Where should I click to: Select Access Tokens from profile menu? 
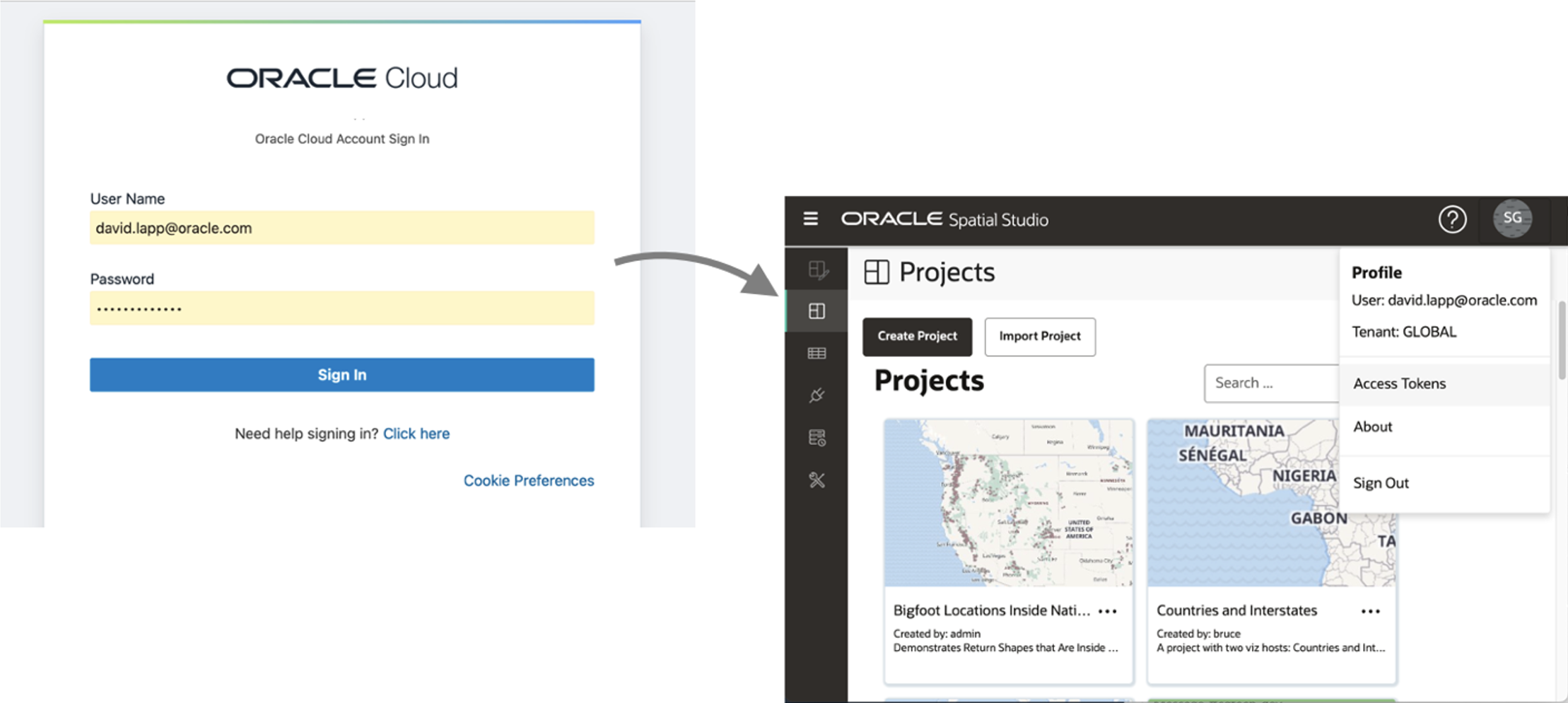pos(1400,383)
